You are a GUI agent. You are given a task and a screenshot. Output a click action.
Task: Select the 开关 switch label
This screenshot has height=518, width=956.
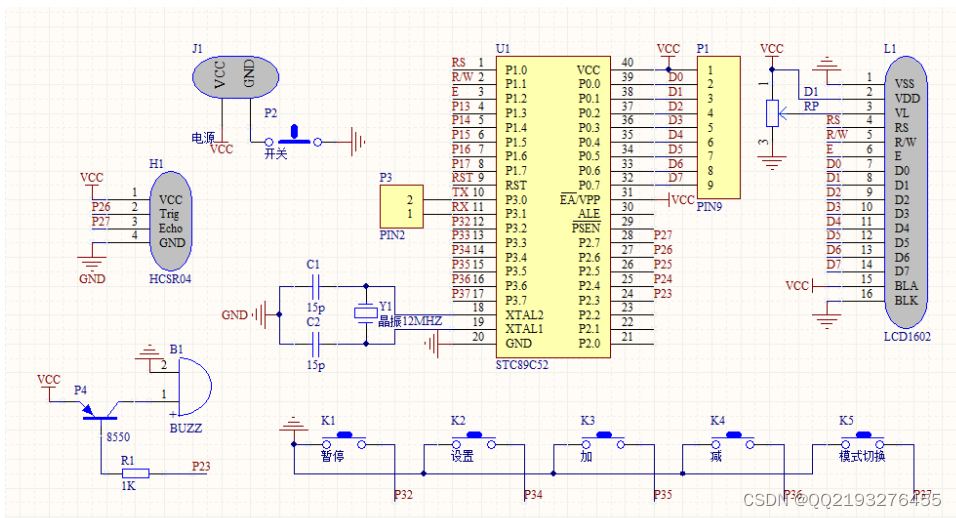pos(276,154)
